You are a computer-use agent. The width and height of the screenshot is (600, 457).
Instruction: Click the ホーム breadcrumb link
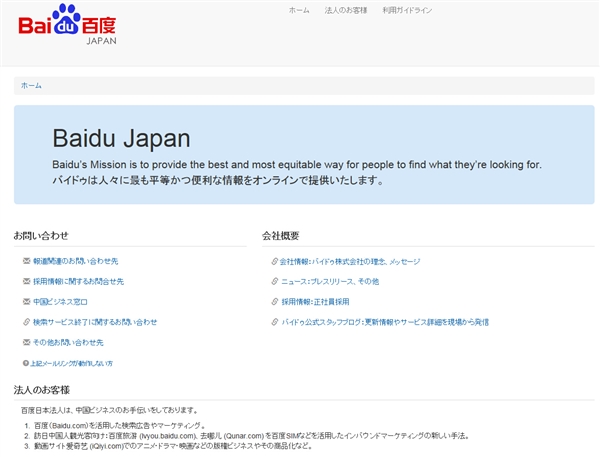32,86
